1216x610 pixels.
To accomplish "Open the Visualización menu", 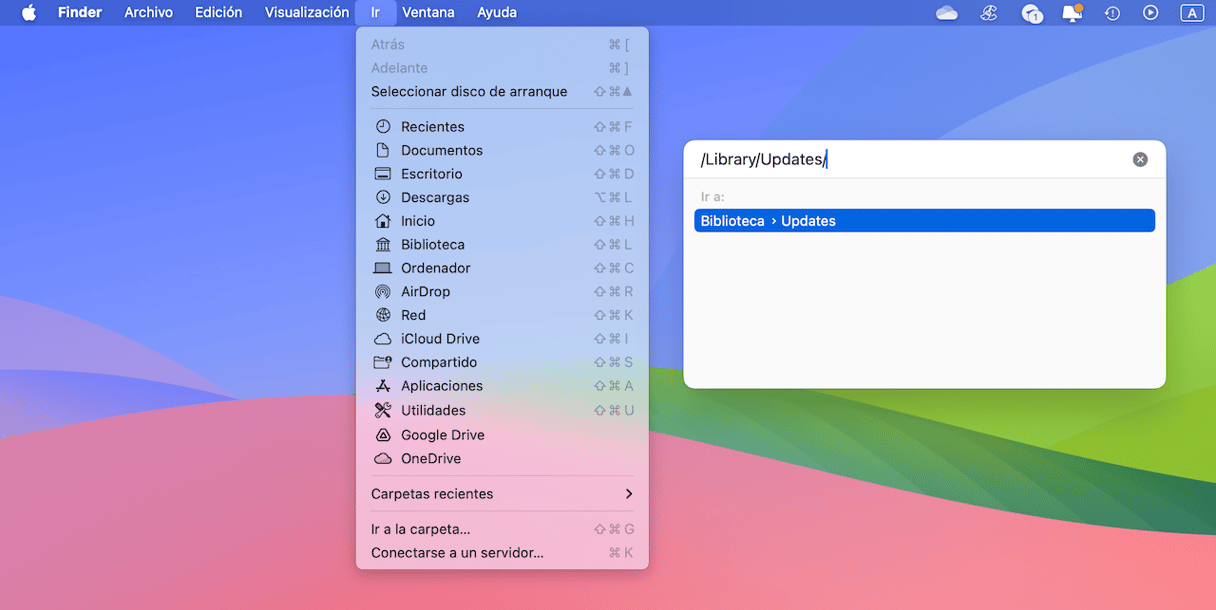I will (307, 13).
